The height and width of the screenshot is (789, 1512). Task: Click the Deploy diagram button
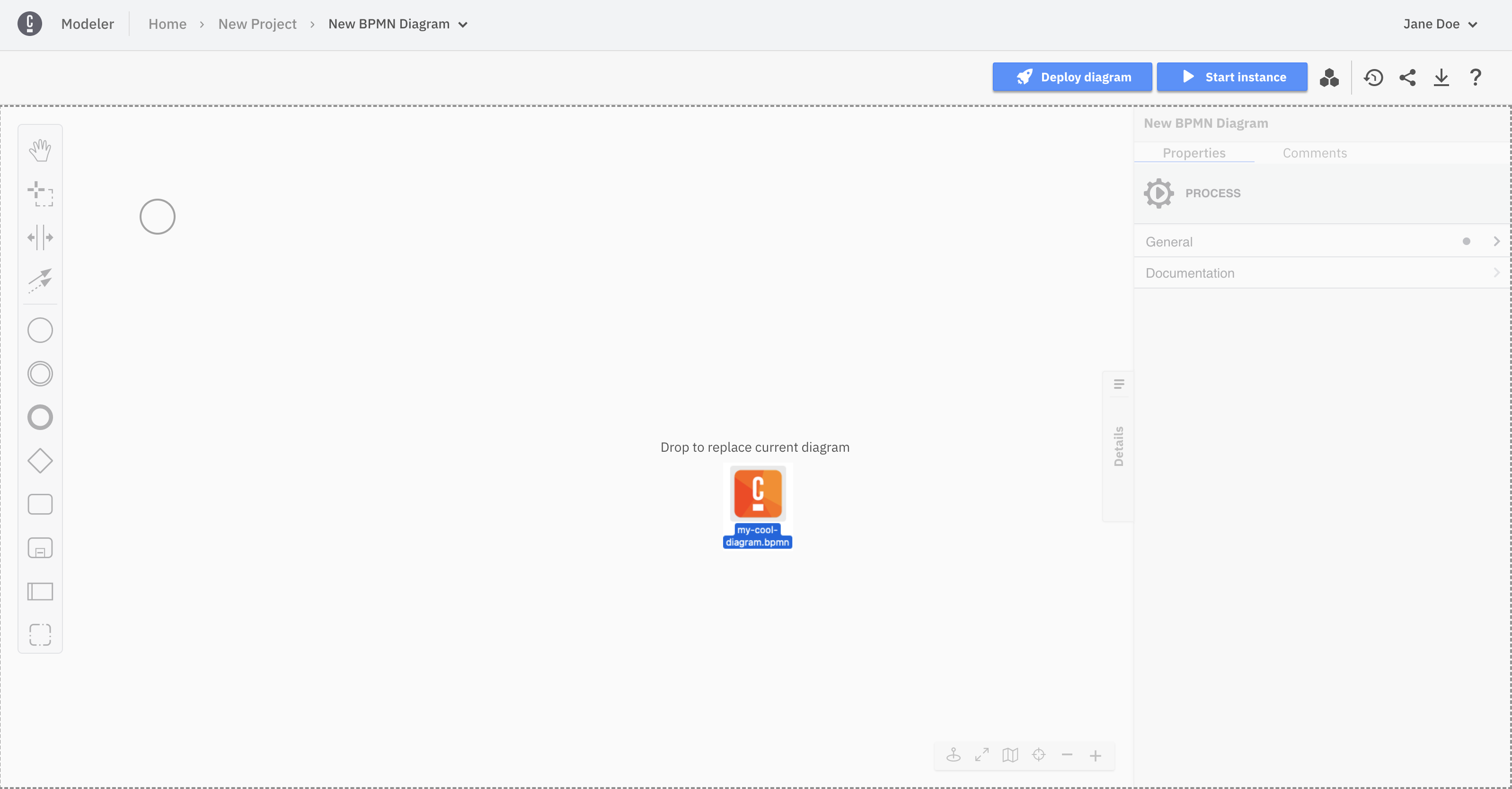pos(1072,77)
